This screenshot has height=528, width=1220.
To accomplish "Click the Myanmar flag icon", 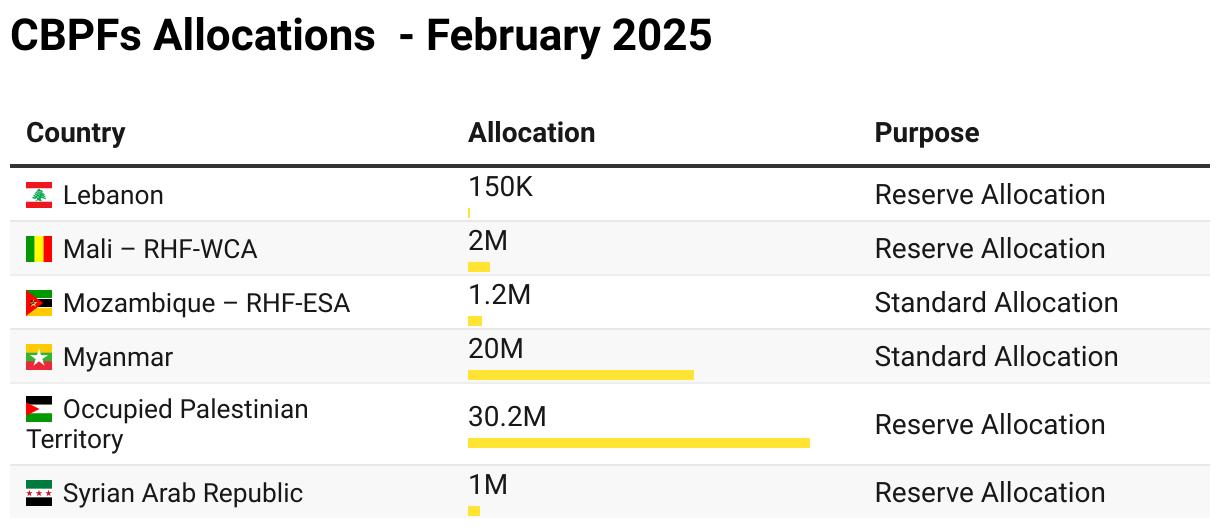I will coord(39,357).
